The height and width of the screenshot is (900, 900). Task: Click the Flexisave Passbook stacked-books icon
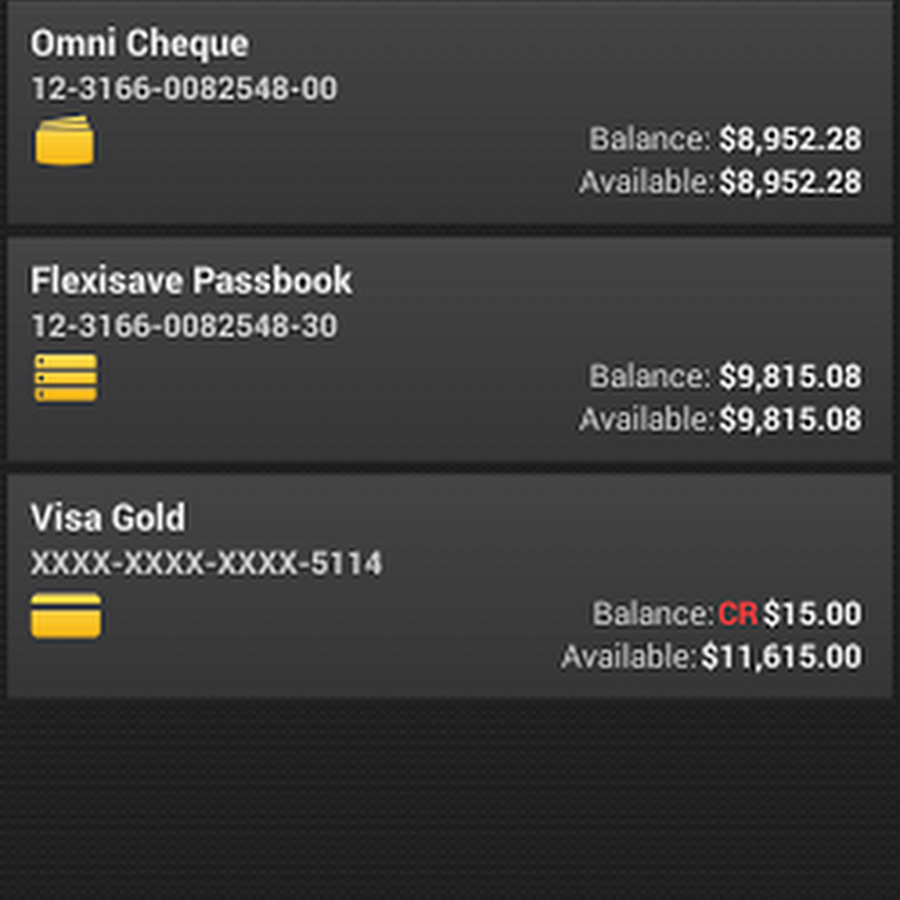(x=66, y=378)
